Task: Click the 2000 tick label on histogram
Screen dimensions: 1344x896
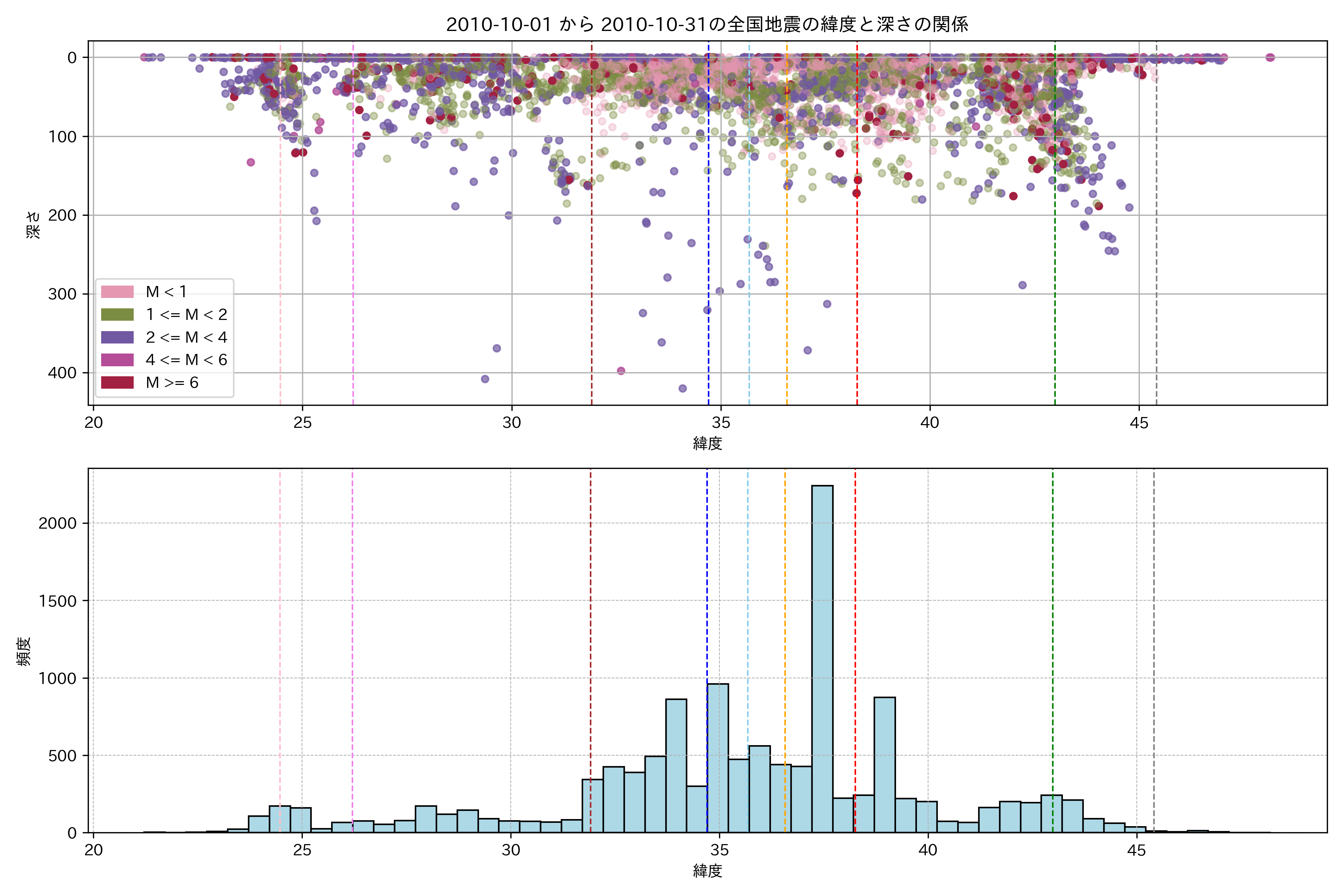Action: pyautogui.click(x=57, y=523)
